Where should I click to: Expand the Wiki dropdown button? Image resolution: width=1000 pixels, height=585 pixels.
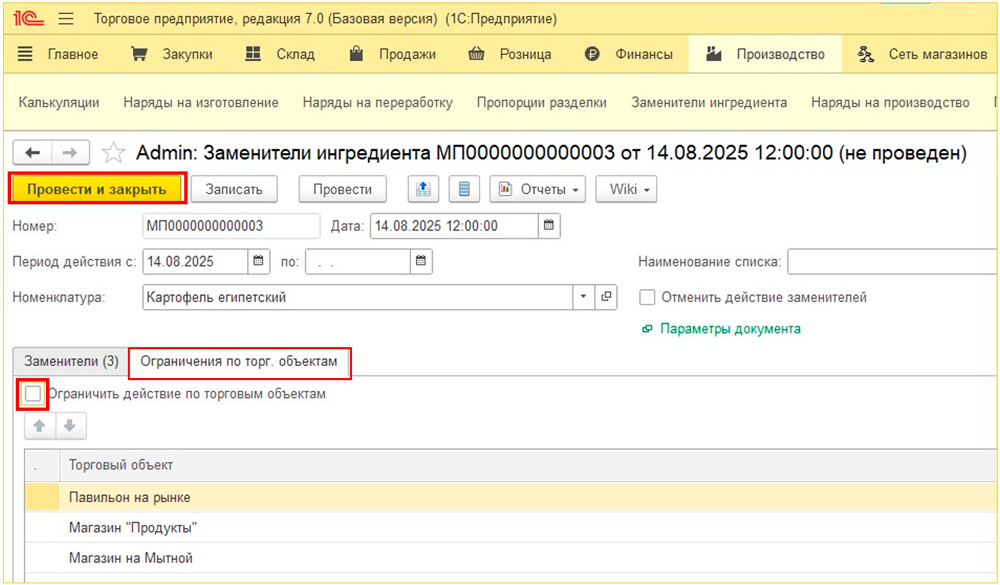pyautogui.click(x=626, y=189)
